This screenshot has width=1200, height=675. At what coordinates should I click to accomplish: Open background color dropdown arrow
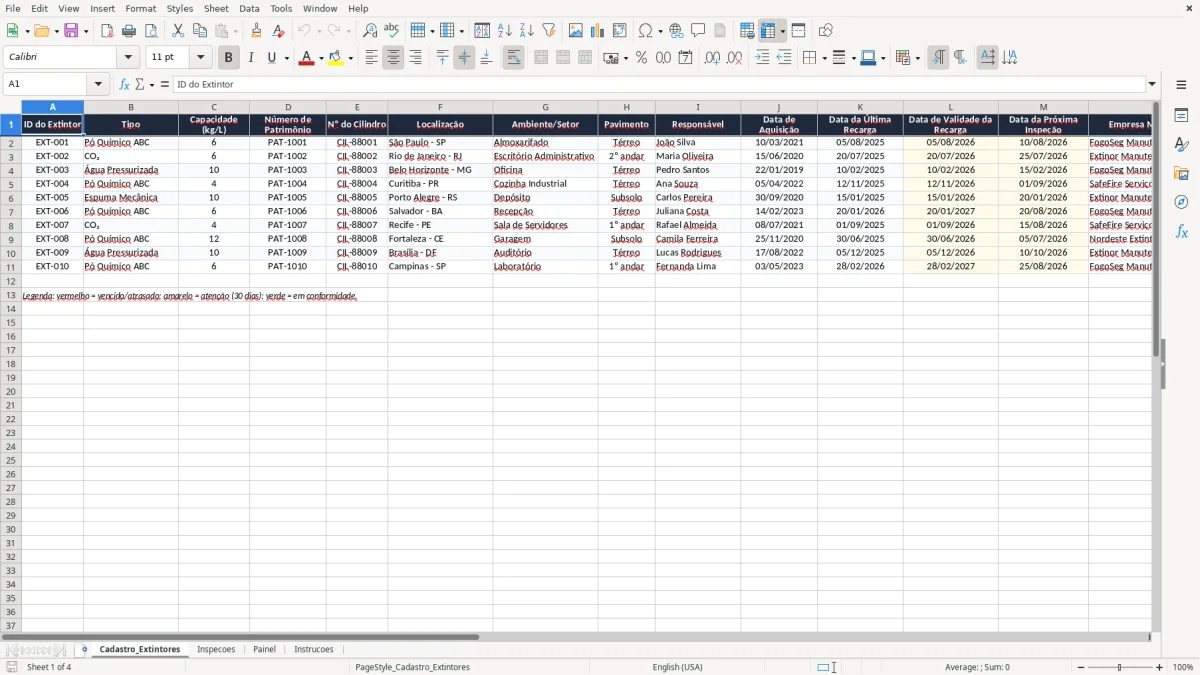click(x=350, y=58)
